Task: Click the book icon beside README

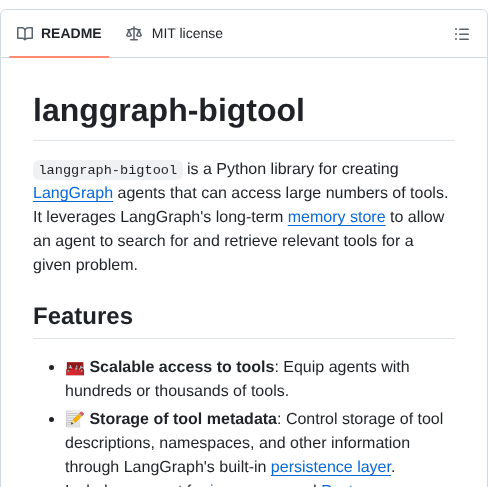Action: (x=25, y=34)
